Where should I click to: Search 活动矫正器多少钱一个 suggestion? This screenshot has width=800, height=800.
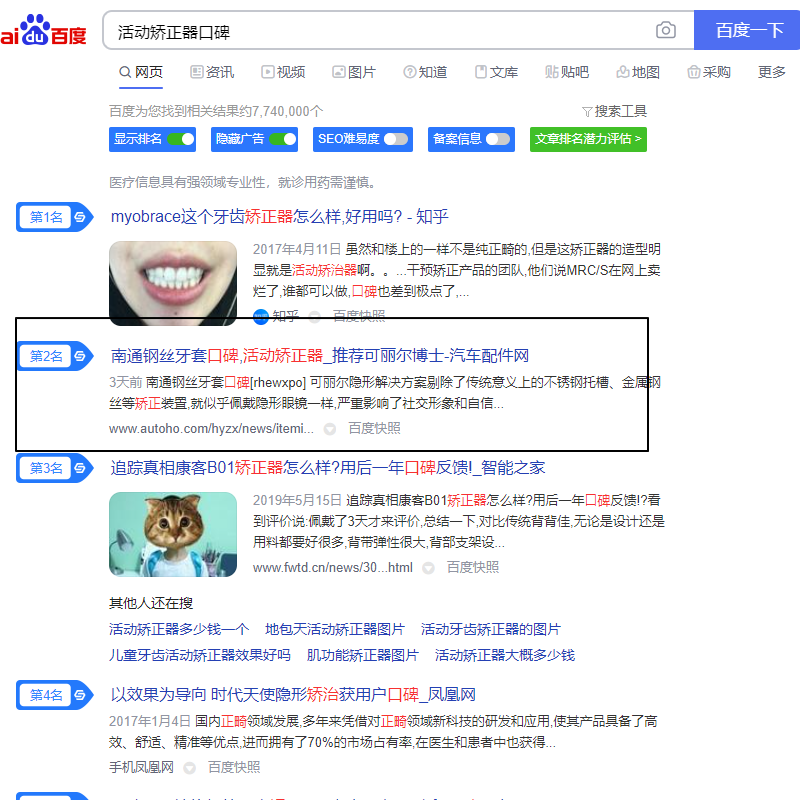[x=179, y=629]
